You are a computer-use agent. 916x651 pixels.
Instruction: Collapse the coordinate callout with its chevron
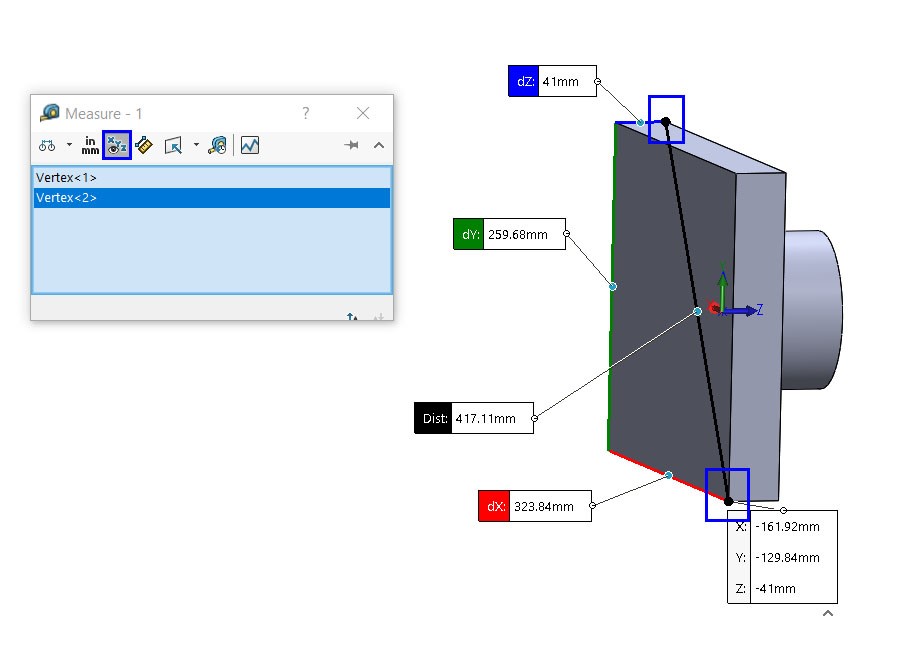point(828,613)
